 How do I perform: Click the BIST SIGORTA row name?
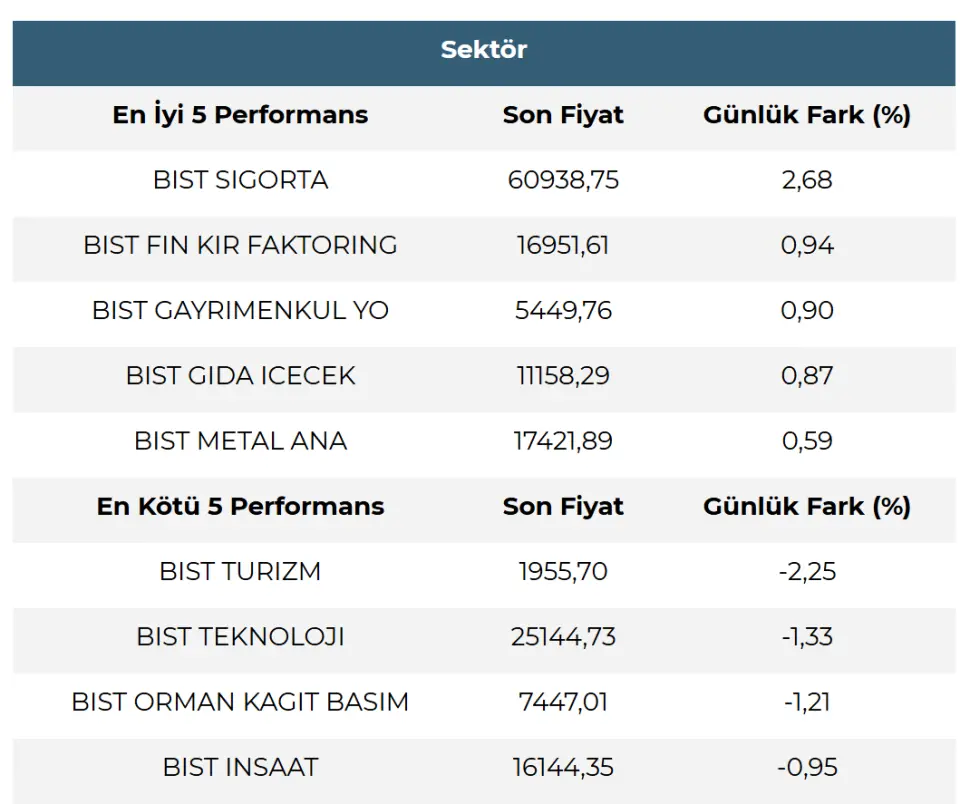[240, 180]
